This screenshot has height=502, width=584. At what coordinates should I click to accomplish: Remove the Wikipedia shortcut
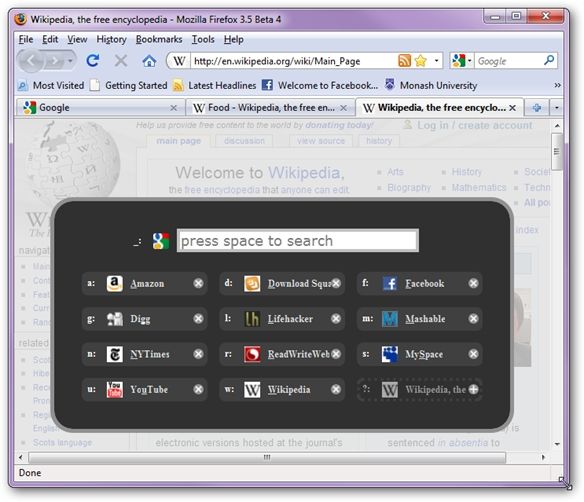[x=336, y=390]
